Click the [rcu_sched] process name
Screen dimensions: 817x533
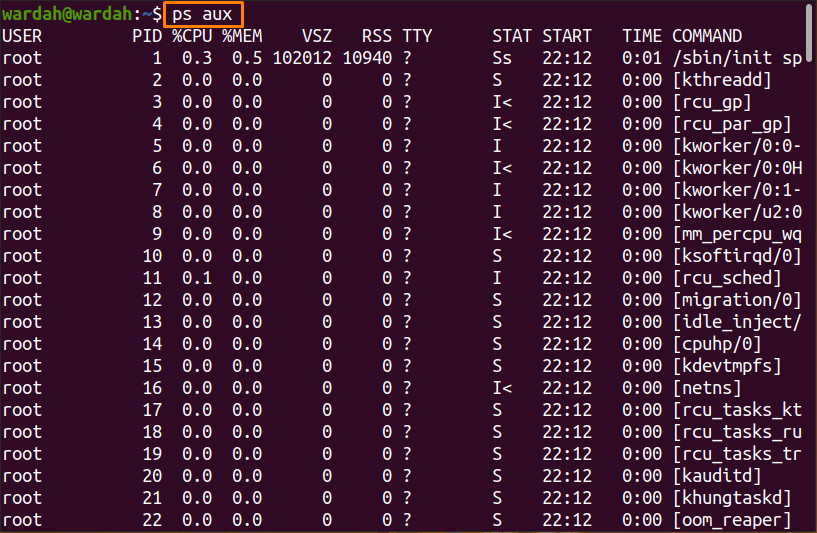pyautogui.click(x=727, y=278)
